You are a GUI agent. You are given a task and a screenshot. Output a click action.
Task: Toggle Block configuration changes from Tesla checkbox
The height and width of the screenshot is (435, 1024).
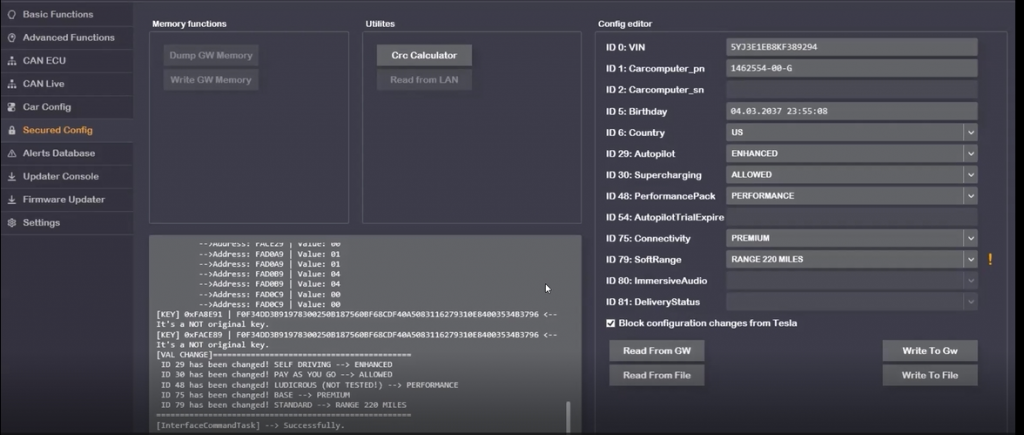point(611,323)
